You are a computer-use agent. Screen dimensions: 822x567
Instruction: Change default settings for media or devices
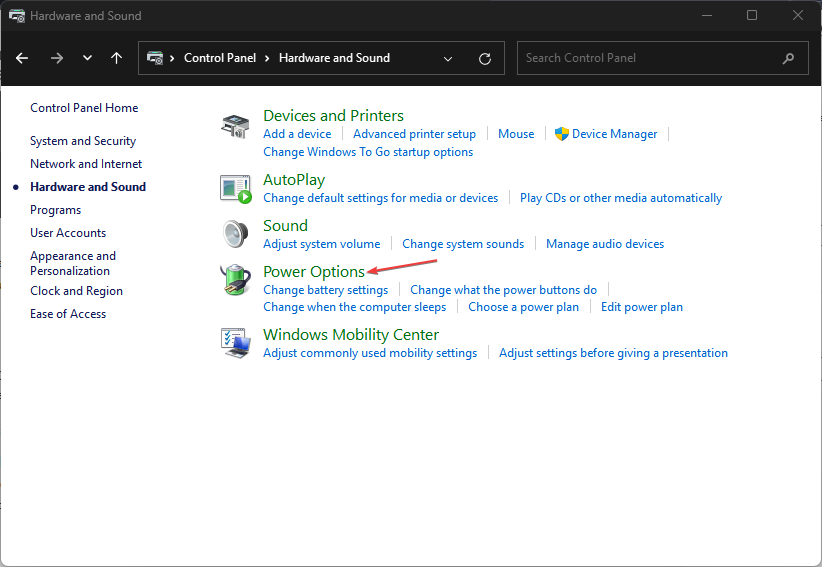tap(381, 198)
